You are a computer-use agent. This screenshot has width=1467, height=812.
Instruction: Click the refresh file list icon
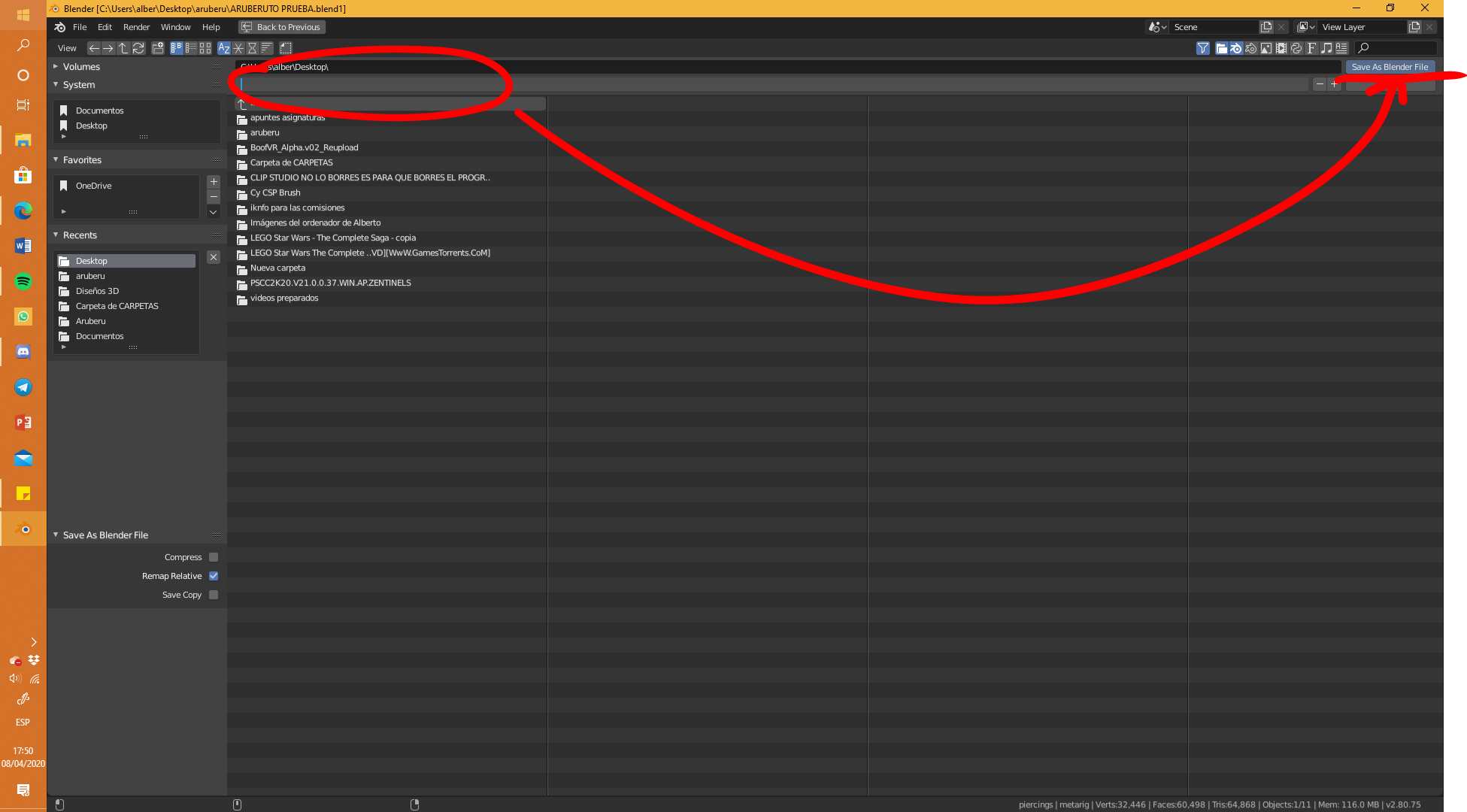coord(138,48)
